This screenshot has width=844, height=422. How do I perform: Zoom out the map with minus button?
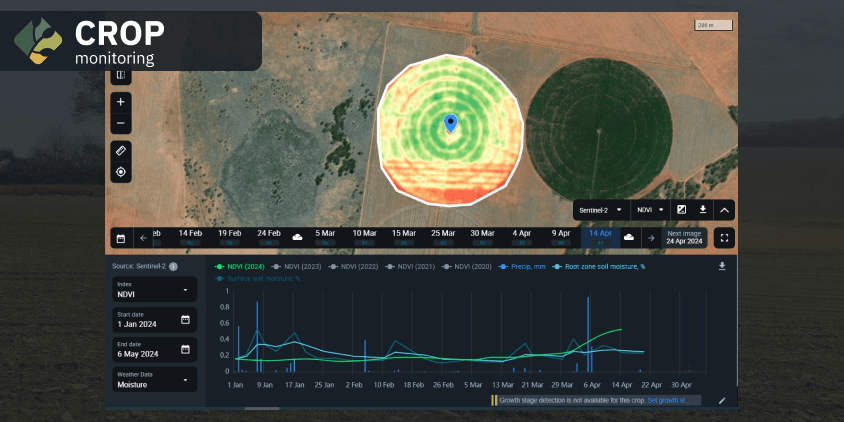point(121,123)
